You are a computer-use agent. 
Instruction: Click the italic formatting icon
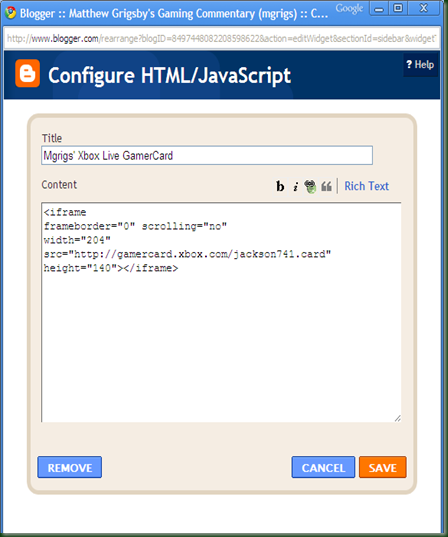coord(295,187)
